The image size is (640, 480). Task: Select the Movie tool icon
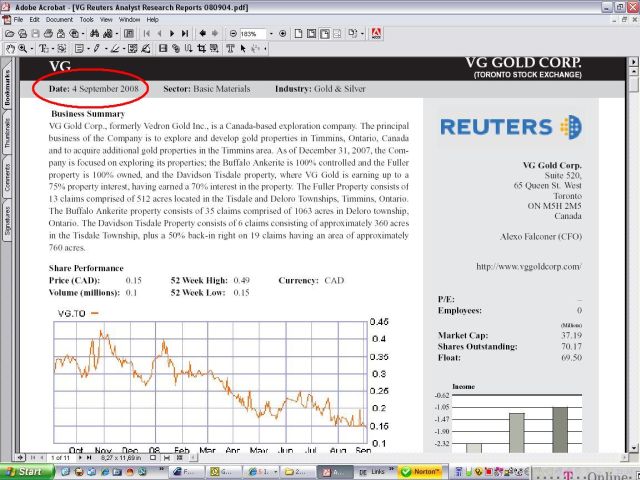(163, 49)
